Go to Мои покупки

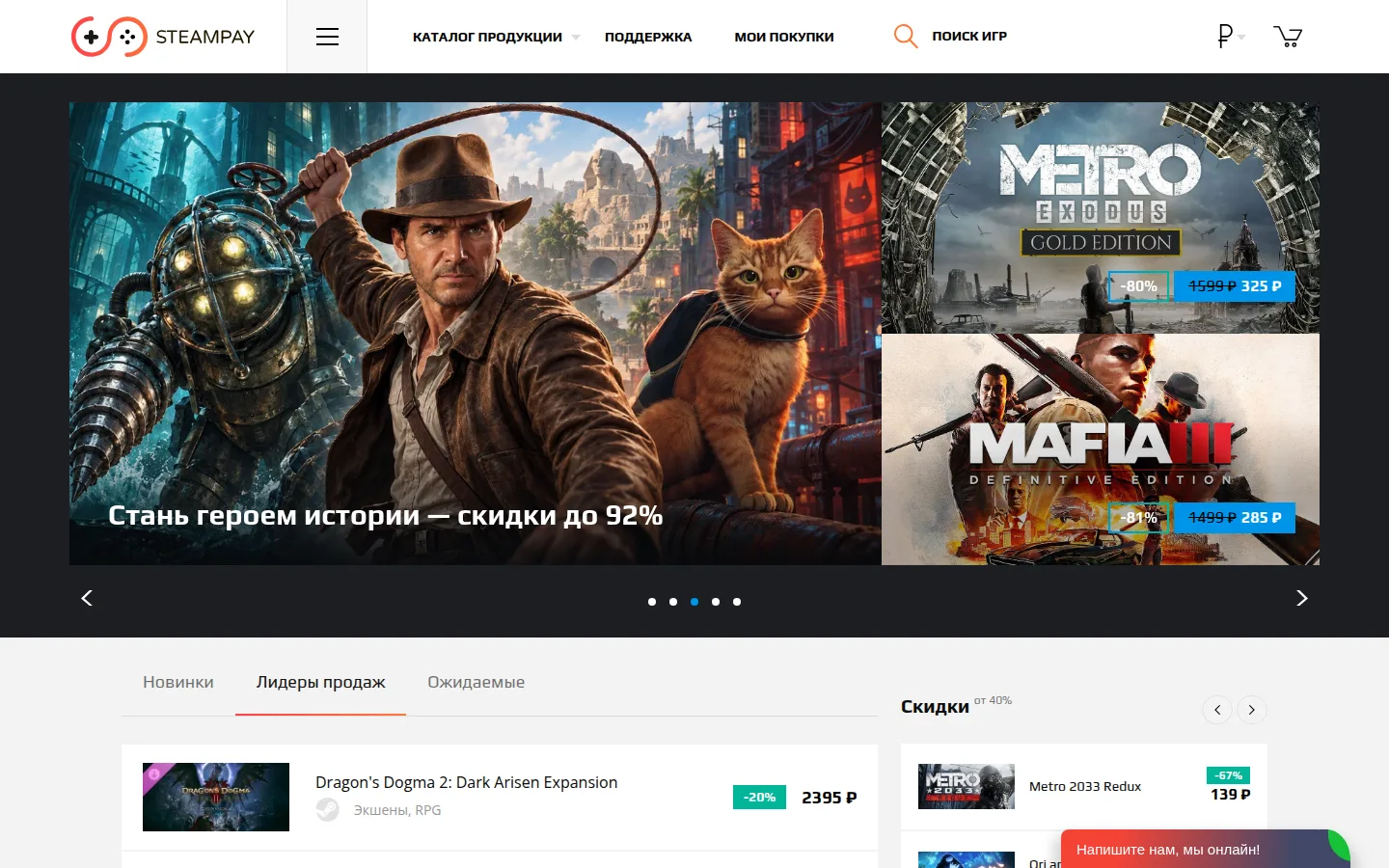784,37
